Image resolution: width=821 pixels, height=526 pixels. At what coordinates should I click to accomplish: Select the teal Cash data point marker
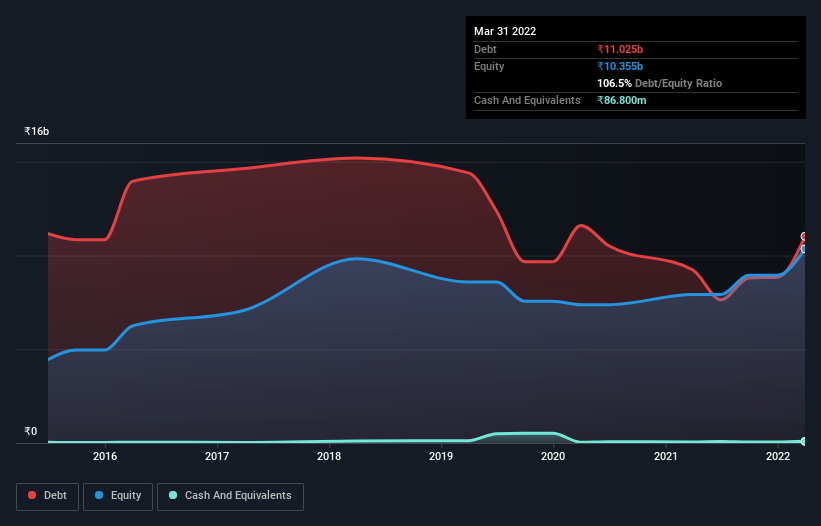pyautogui.click(x=804, y=441)
